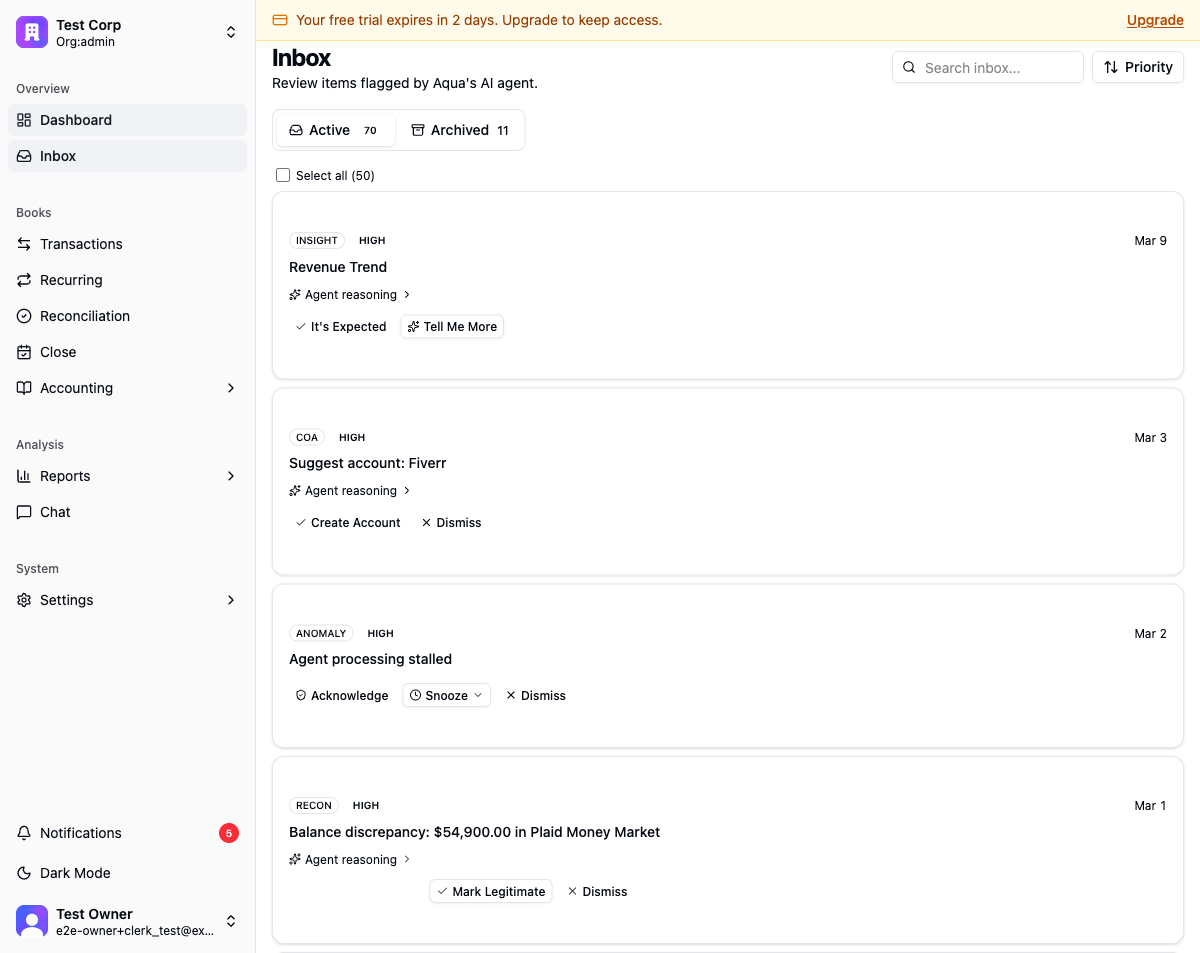This screenshot has width=1200, height=953.
Task: Go to Reconciliation check-circle icon
Action: (24, 316)
